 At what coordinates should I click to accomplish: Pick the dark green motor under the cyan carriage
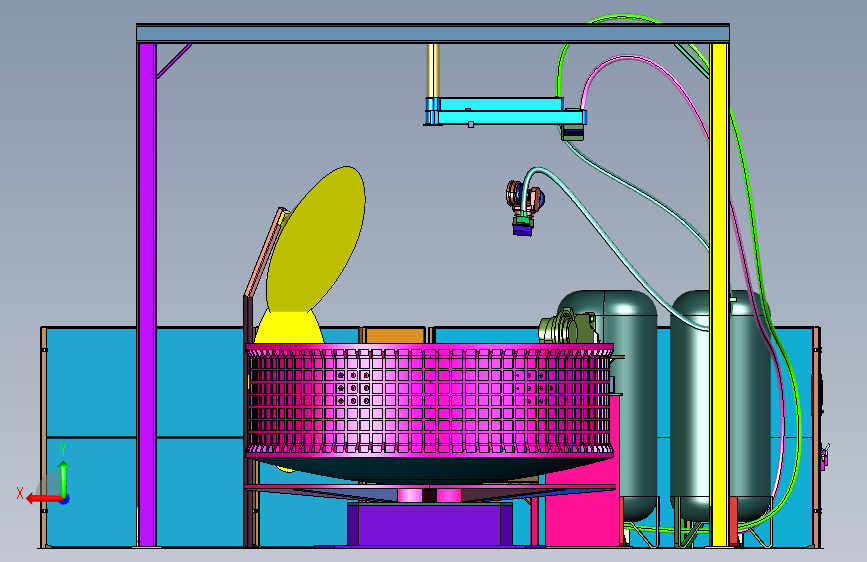[573, 133]
